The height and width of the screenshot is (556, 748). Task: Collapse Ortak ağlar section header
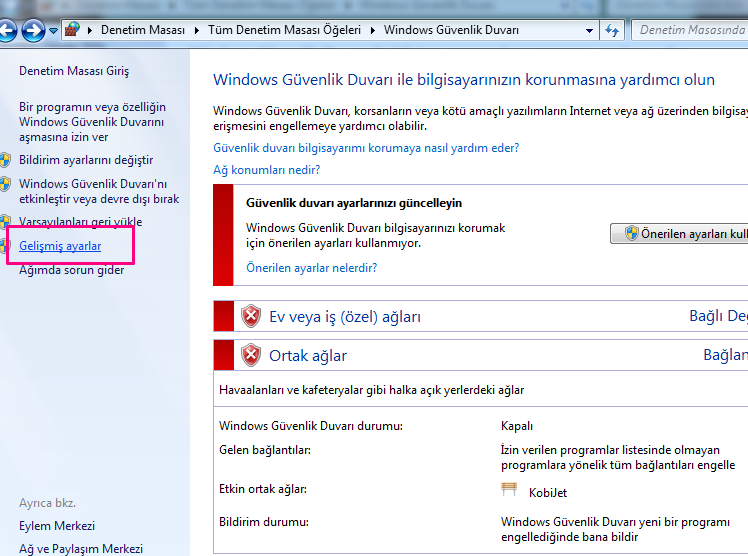click(x=481, y=355)
